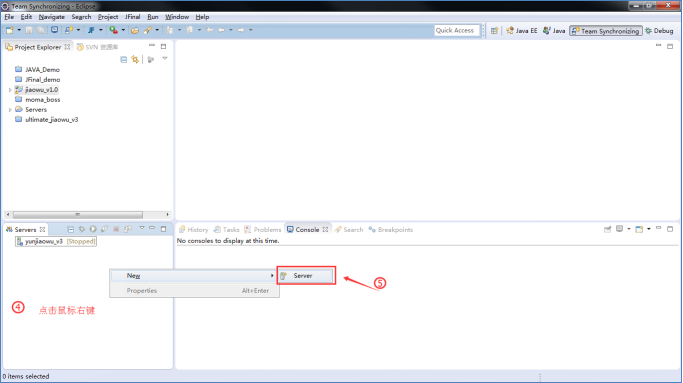
Task: Toggle Link with Editor in Project Explorer
Action: (x=135, y=59)
